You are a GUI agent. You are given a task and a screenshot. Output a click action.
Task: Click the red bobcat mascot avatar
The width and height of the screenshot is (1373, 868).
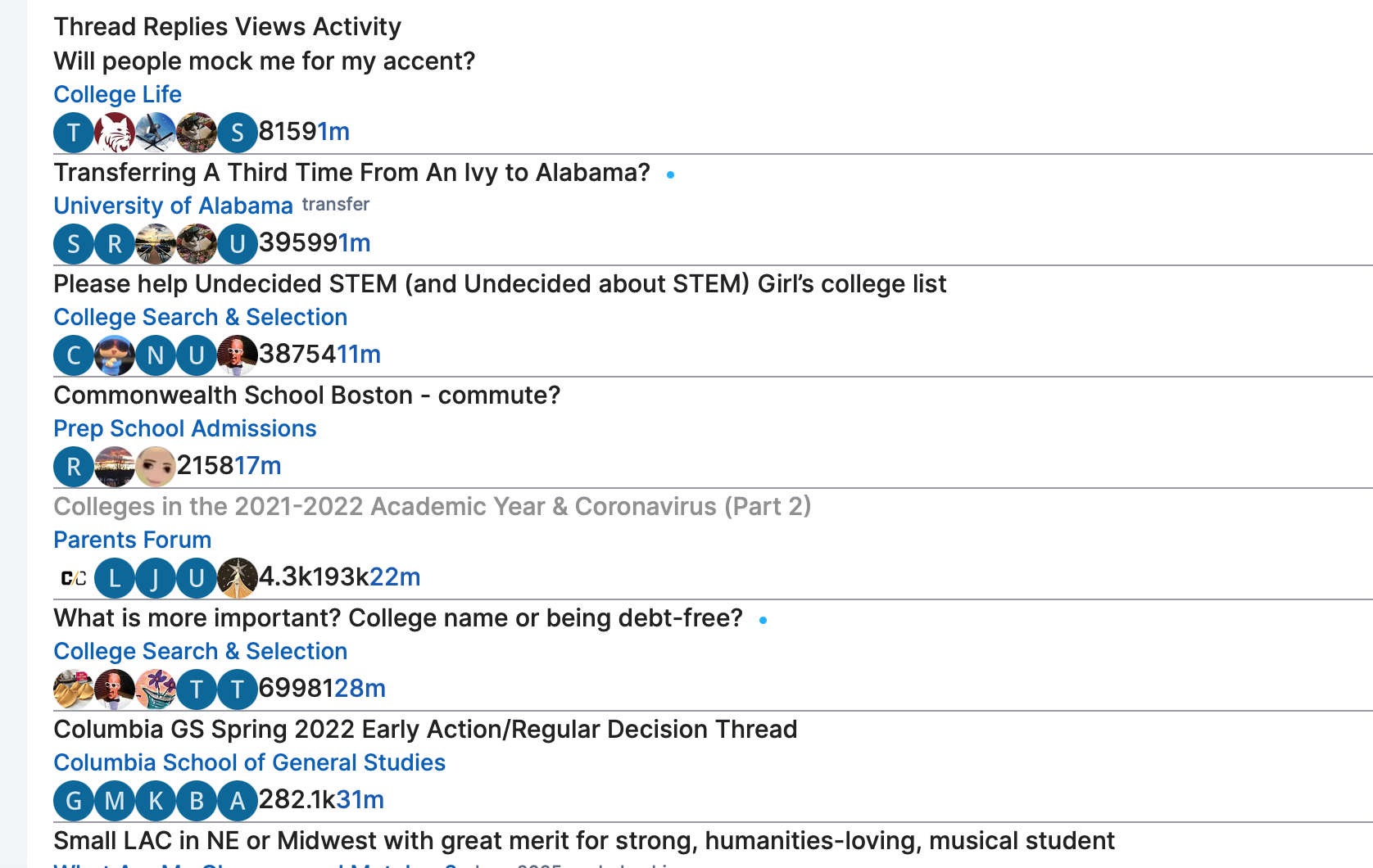115,132
